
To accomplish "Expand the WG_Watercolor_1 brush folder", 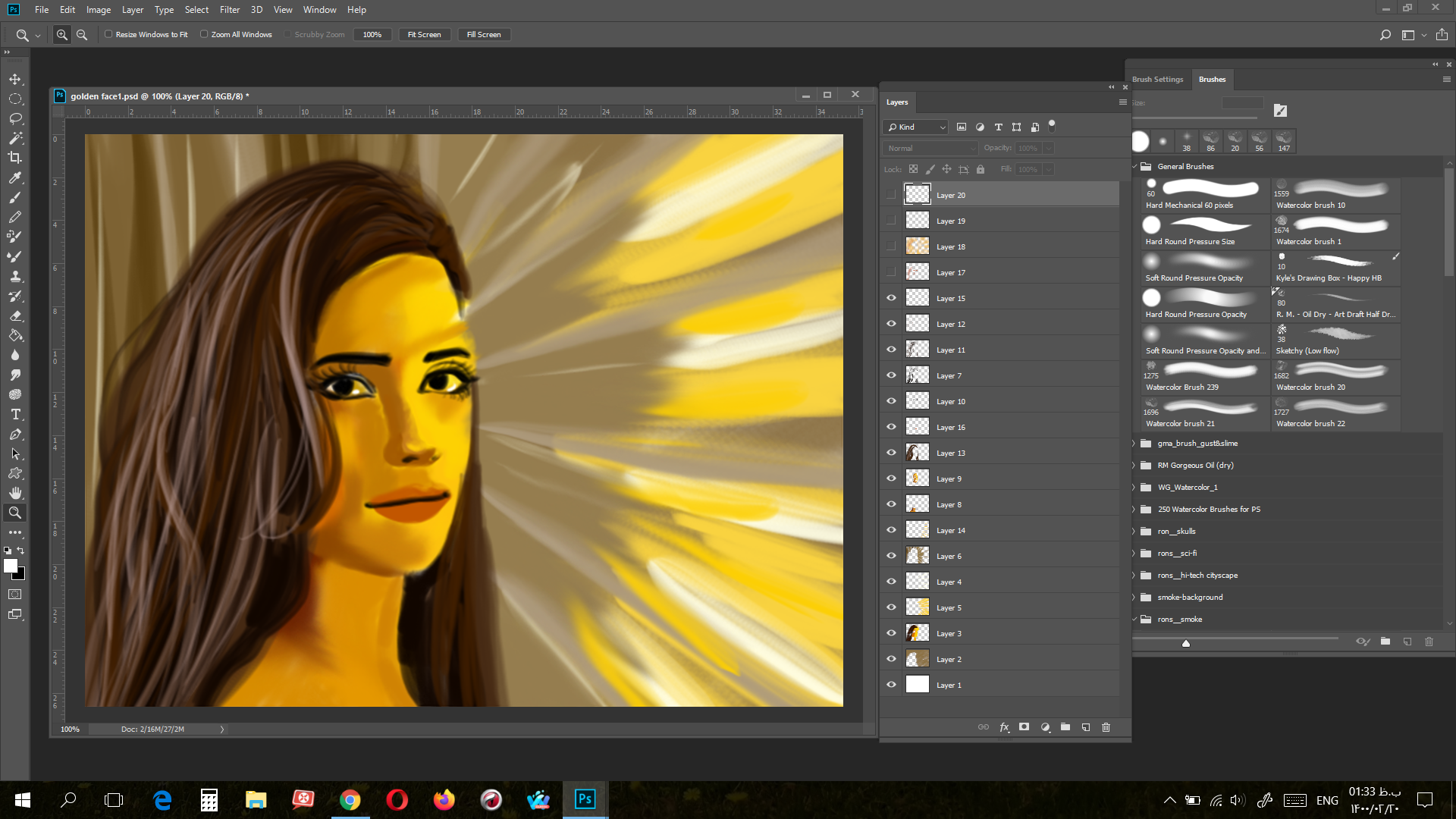I will point(1135,488).
